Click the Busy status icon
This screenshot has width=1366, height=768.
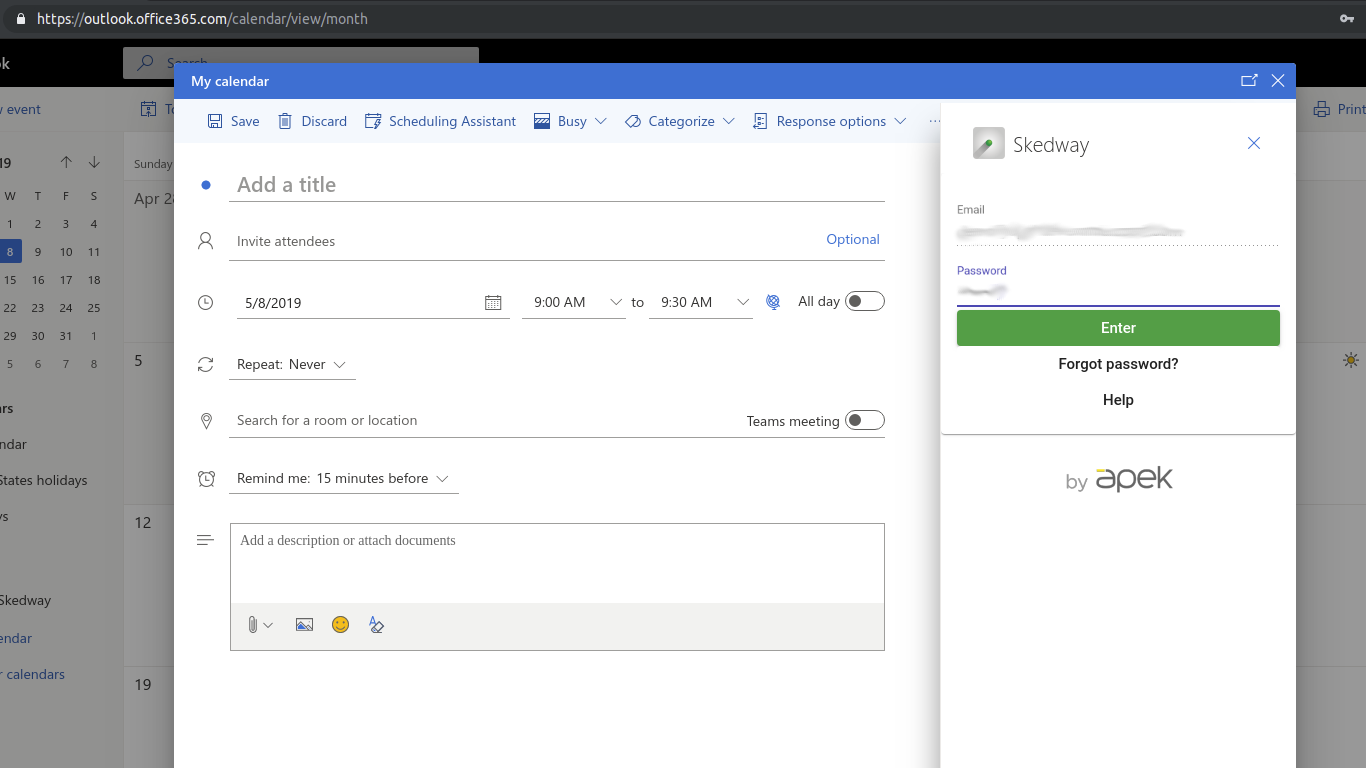(542, 121)
